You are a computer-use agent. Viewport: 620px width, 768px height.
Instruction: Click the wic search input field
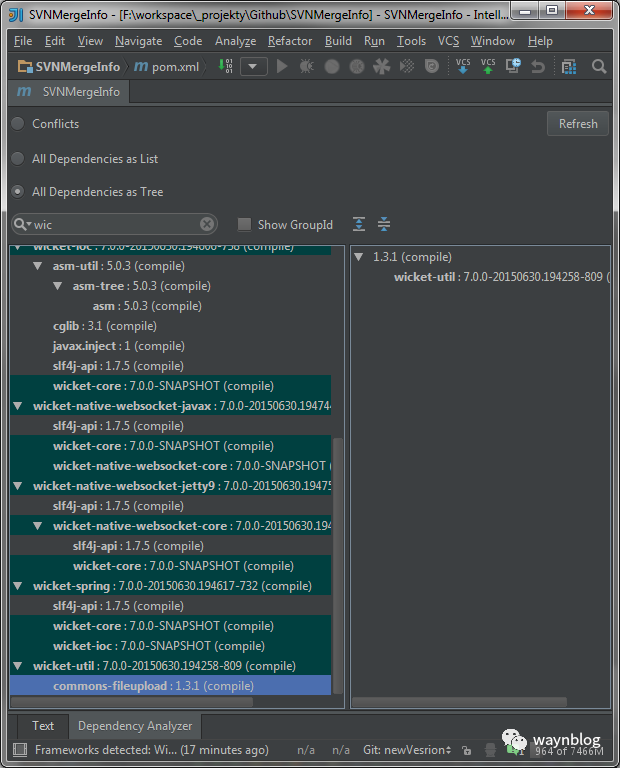(x=116, y=224)
